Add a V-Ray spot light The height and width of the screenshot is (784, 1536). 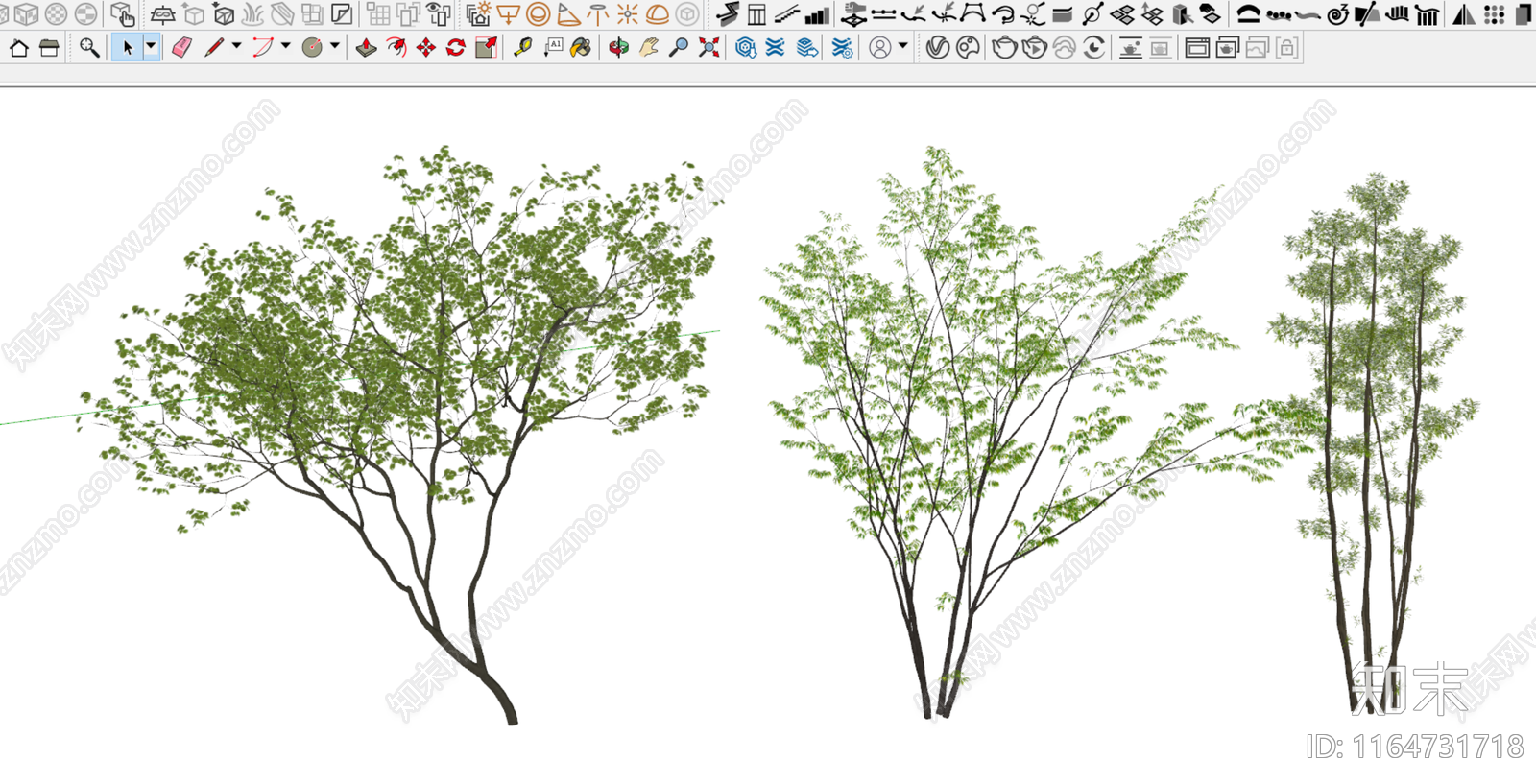click(x=568, y=14)
